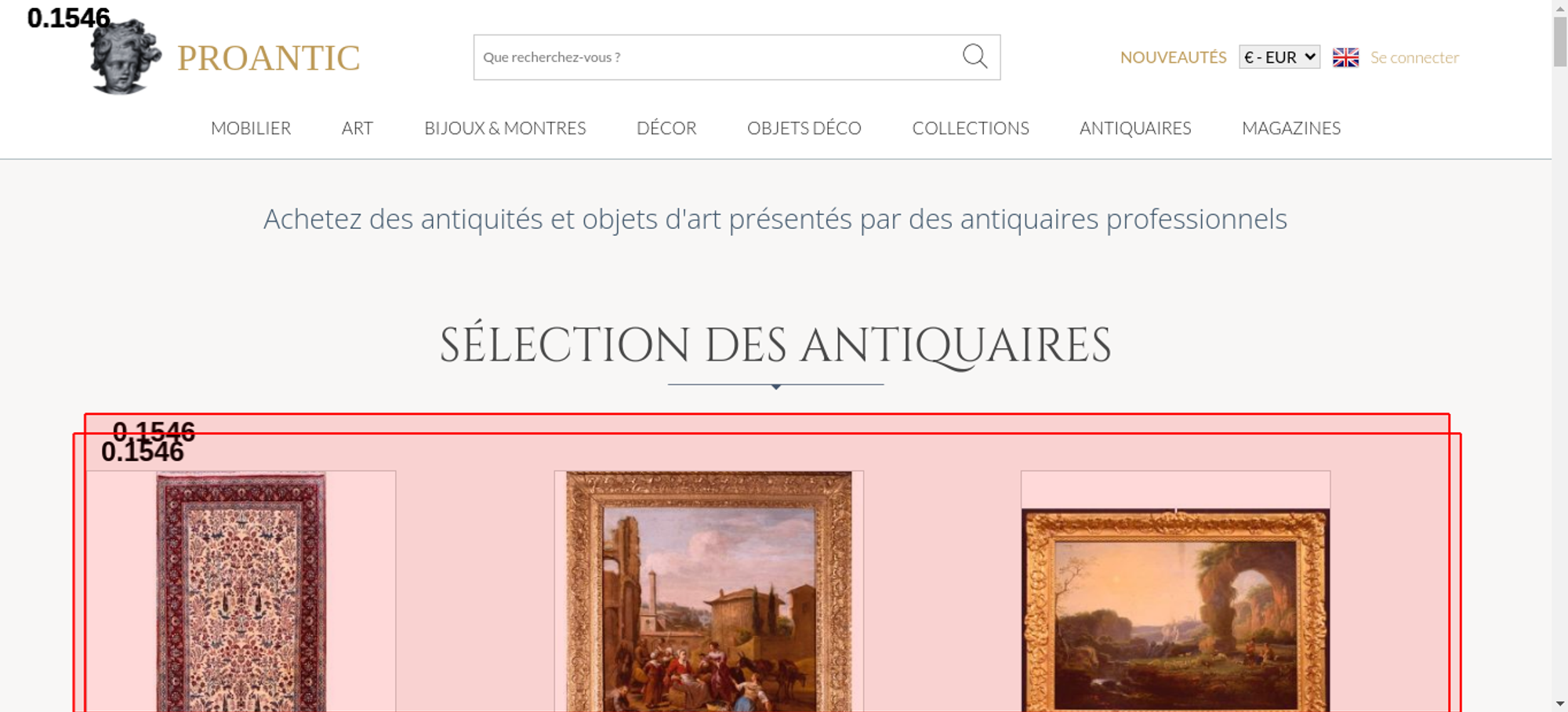Viewport: 1568px width, 712px height.
Task: Open the OBJETS DÉCO menu
Action: coord(804,128)
